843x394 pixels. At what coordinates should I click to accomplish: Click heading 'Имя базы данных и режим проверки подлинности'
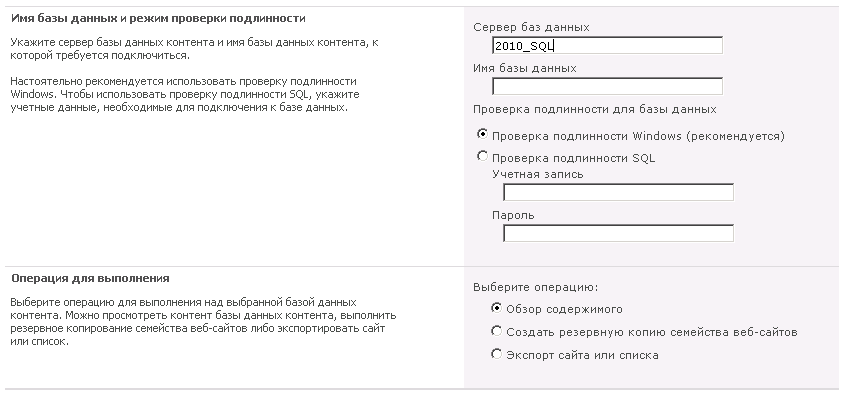(x=158, y=18)
